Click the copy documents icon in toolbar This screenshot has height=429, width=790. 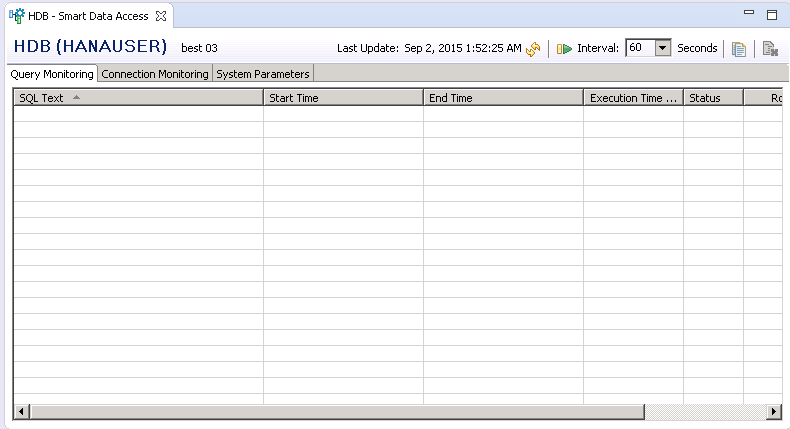pos(739,48)
